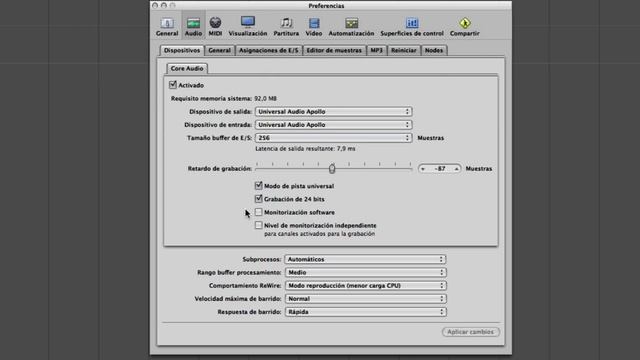The height and width of the screenshot is (360, 640).
Task: Open the Nodes tab
Action: click(x=433, y=50)
